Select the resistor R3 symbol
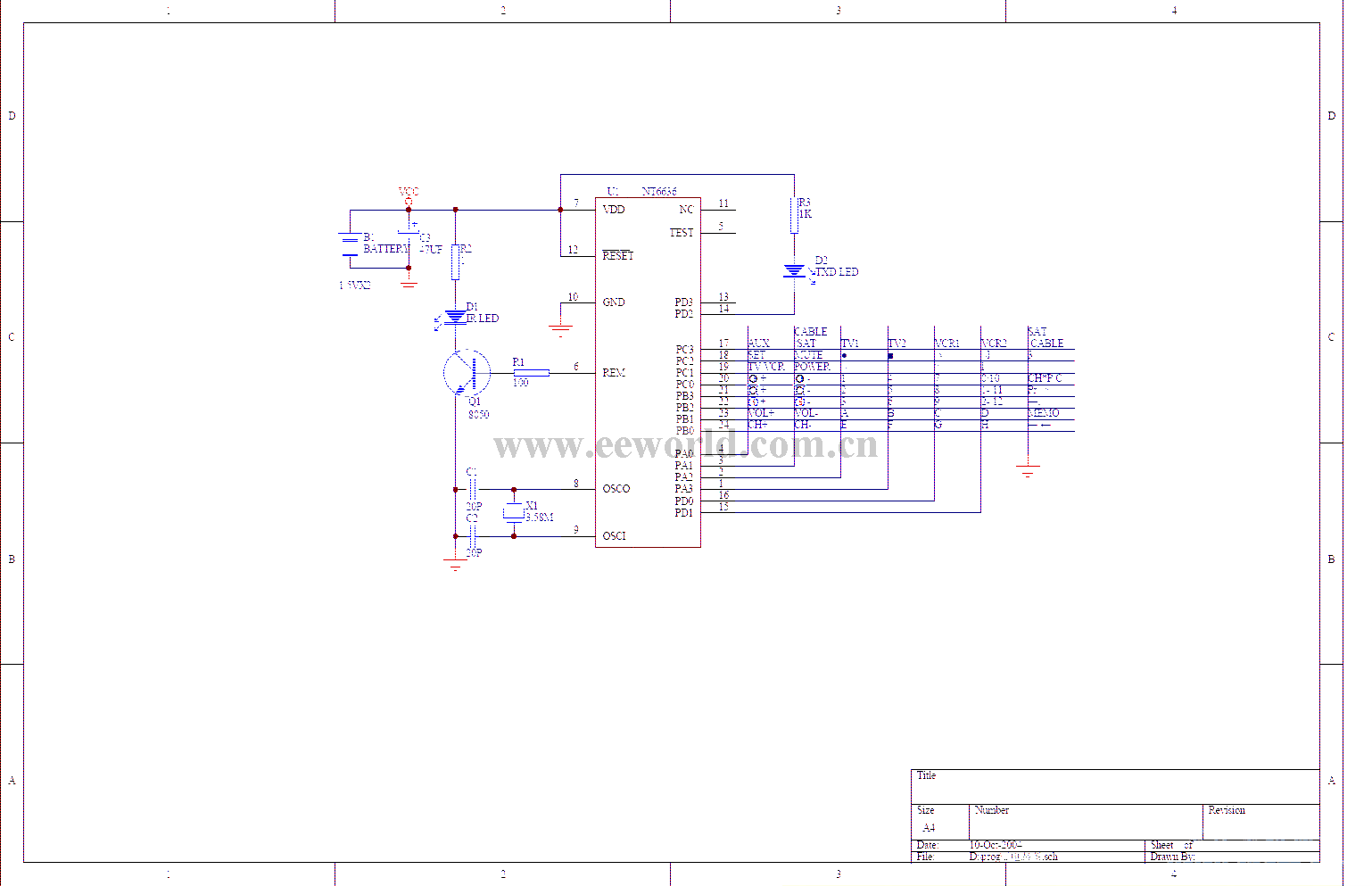 click(794, 216)
